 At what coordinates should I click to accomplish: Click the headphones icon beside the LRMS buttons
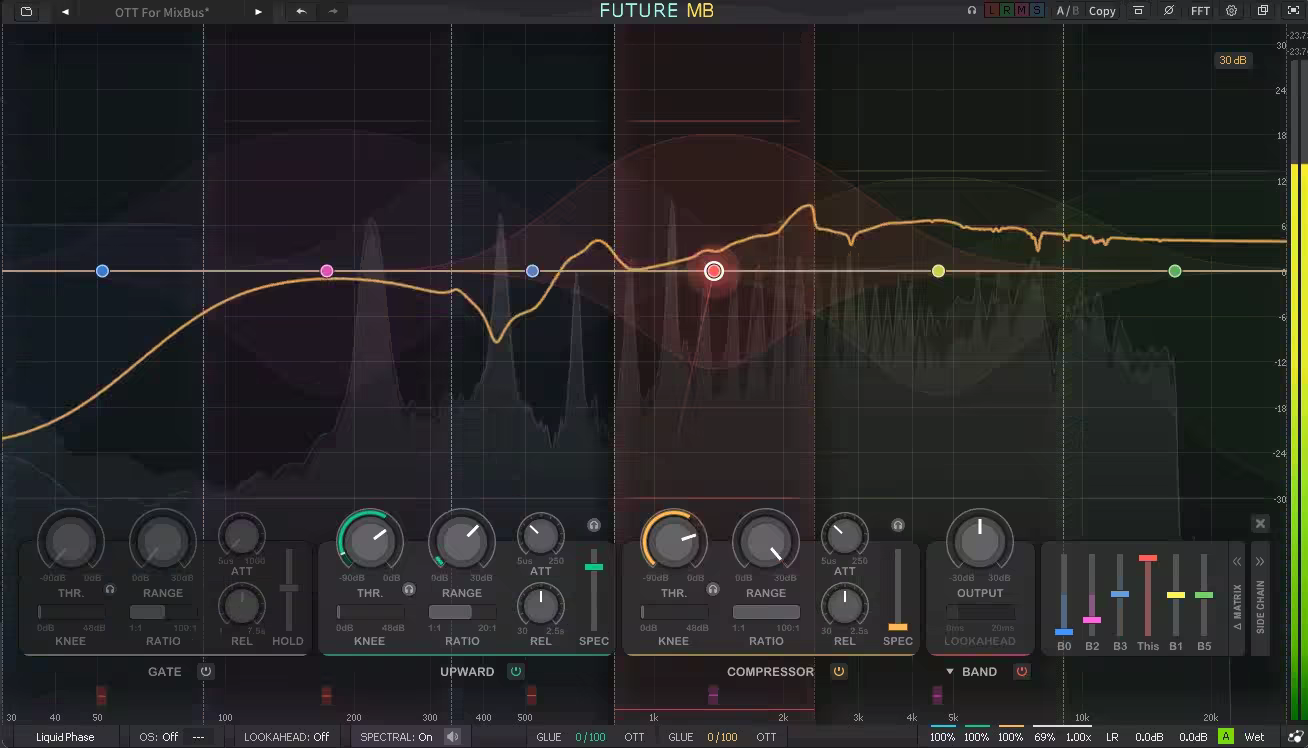pos(971,11)
